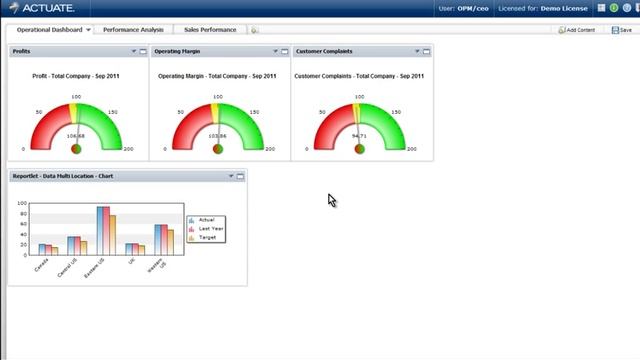Click the Actuate logo

tap(42, 8)
